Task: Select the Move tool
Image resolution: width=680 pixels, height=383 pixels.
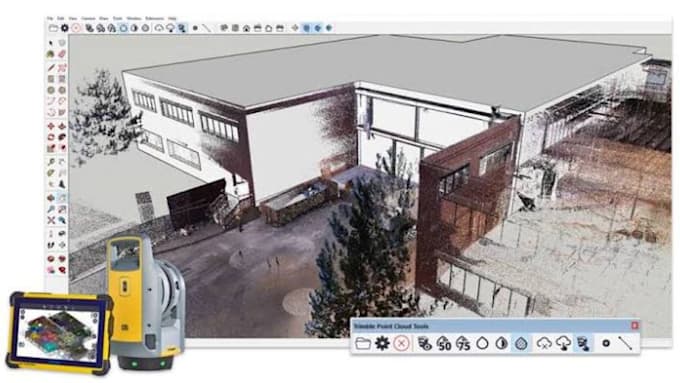Action: coord(51,126)
